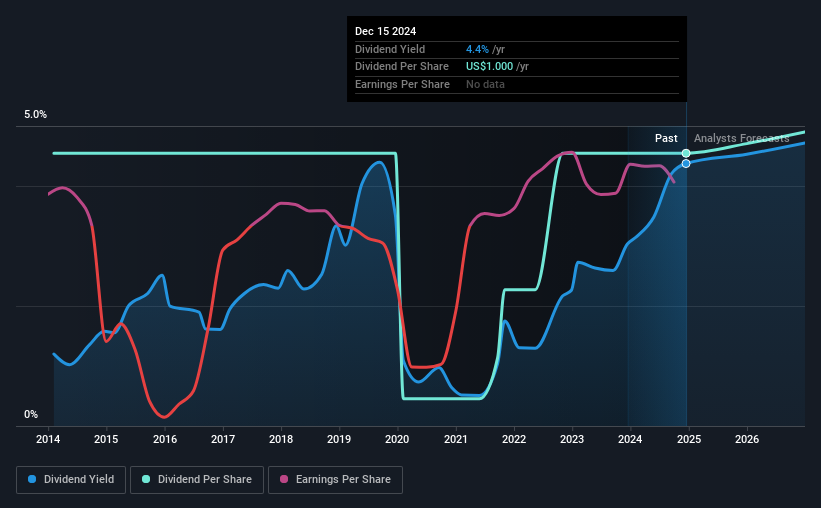
Task: Click the Dividend Yield tooltip row label
Action: pos(390,49)
